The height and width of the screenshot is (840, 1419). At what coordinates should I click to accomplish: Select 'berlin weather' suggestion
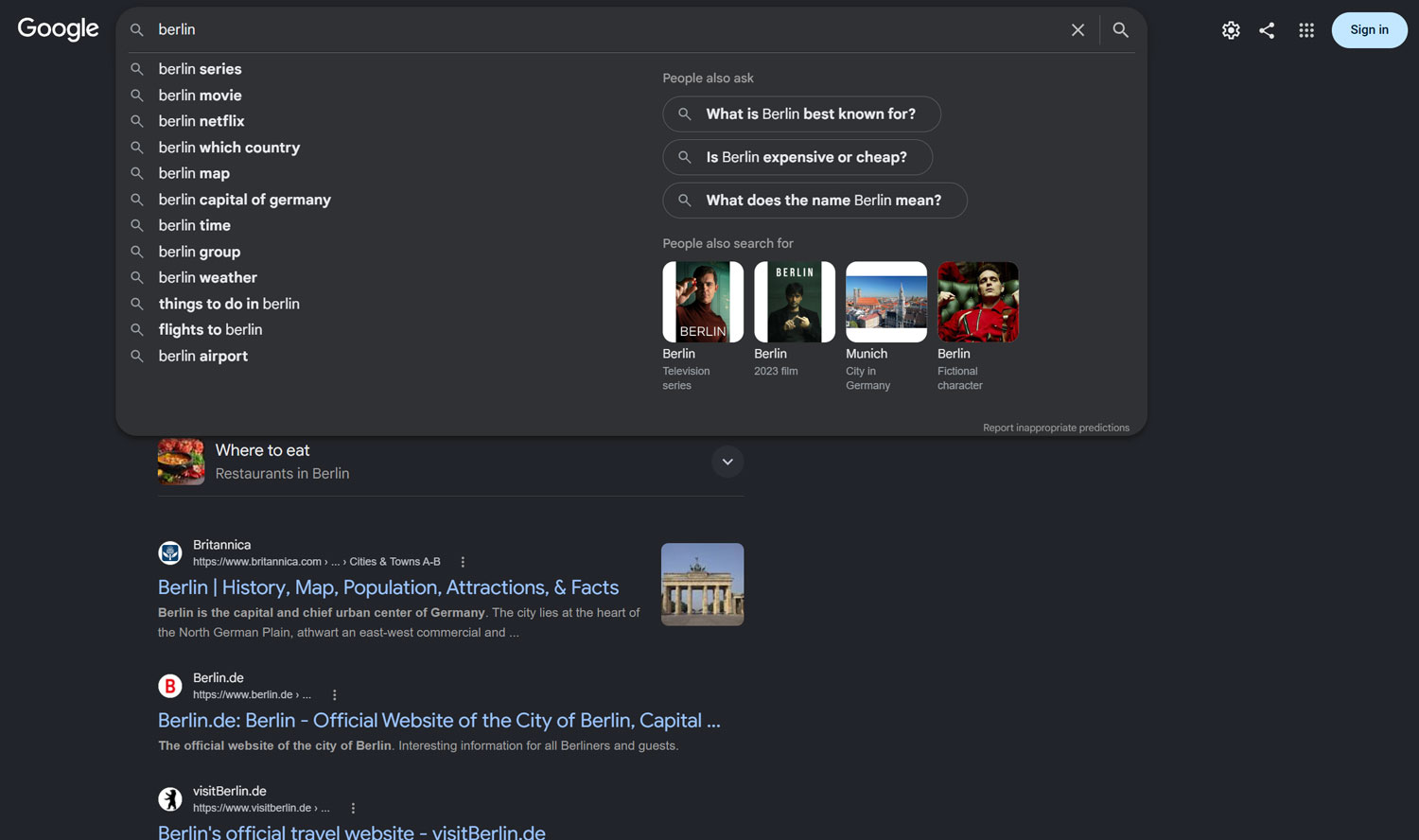click(x=208, y=277)
